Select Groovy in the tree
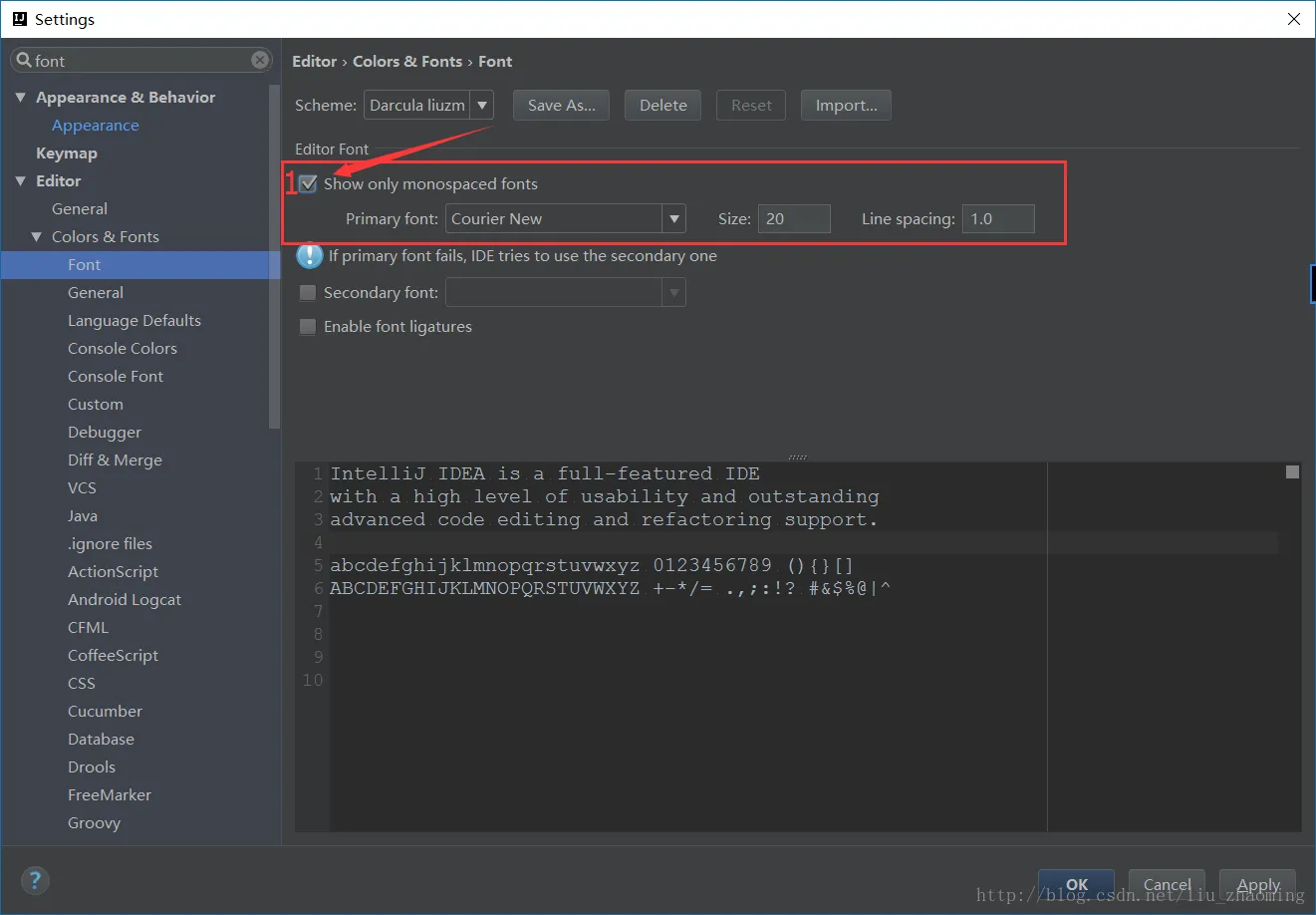Screen dimensions: 1316x915 click(x=94, y=822)
